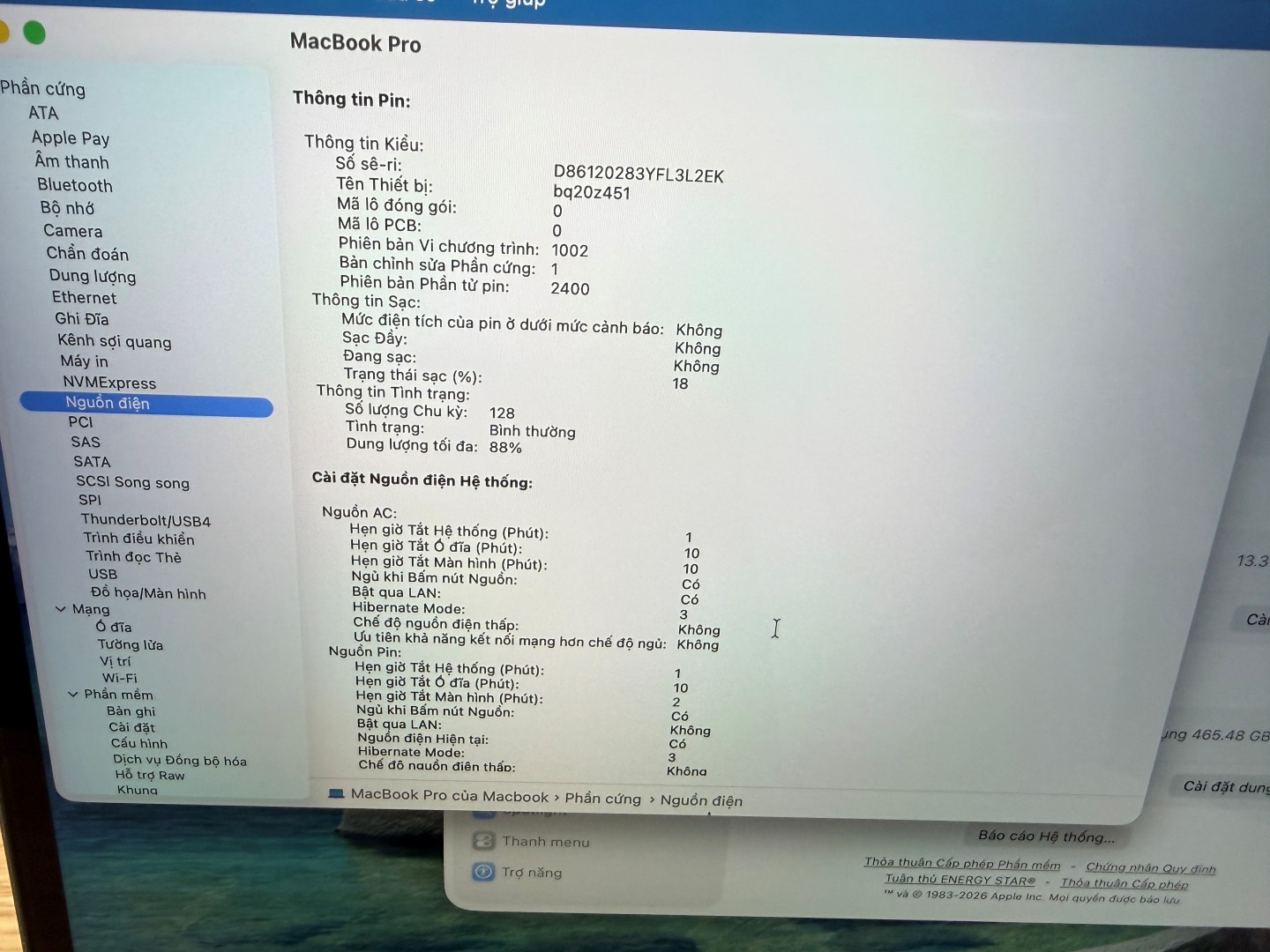Open Camera hardware info
The width and height of the screenshot is (1270, 952).
pyautogui.click(x=73, y=231)
